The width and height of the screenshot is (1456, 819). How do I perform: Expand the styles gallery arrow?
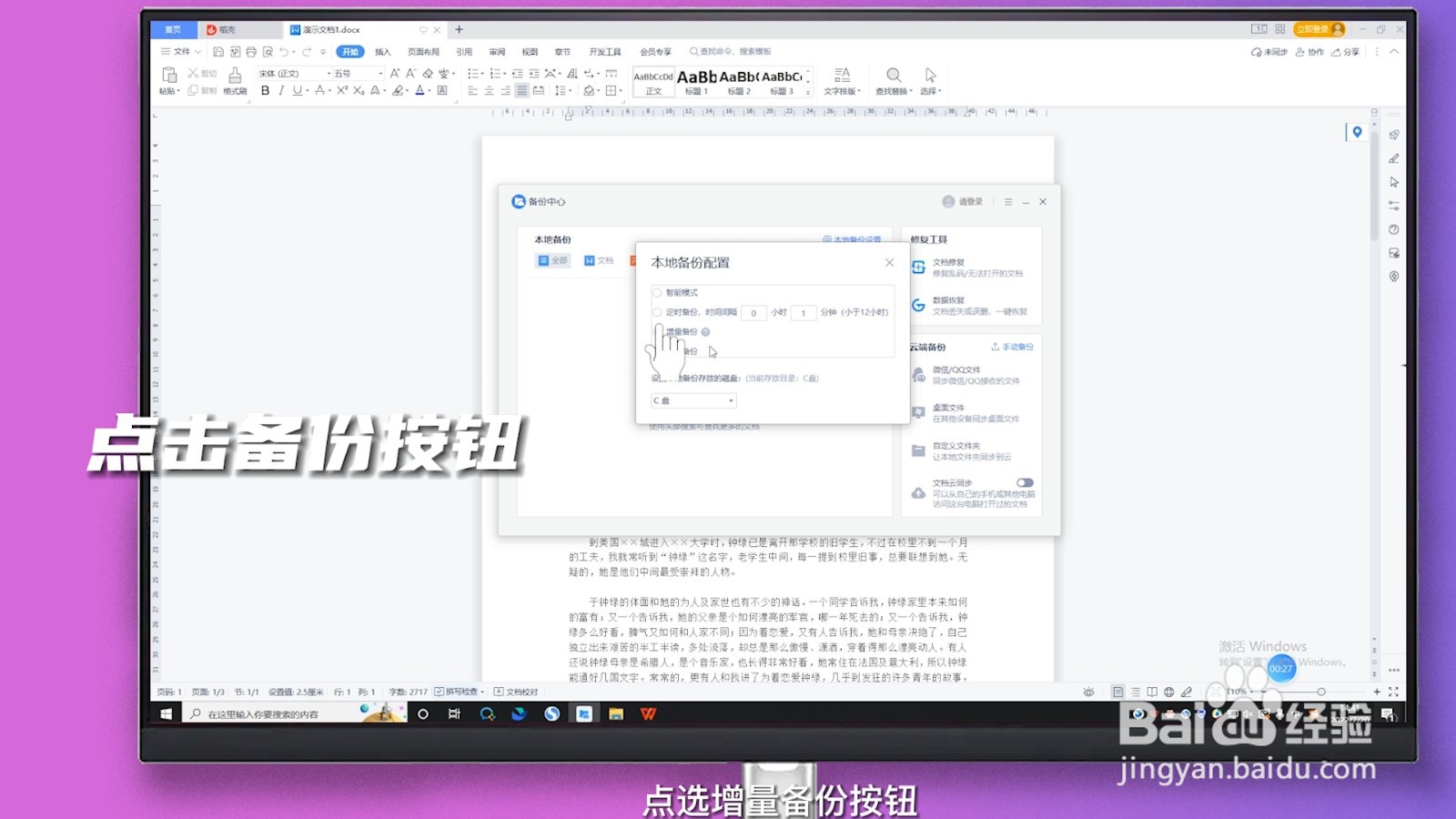click(808, 91)
